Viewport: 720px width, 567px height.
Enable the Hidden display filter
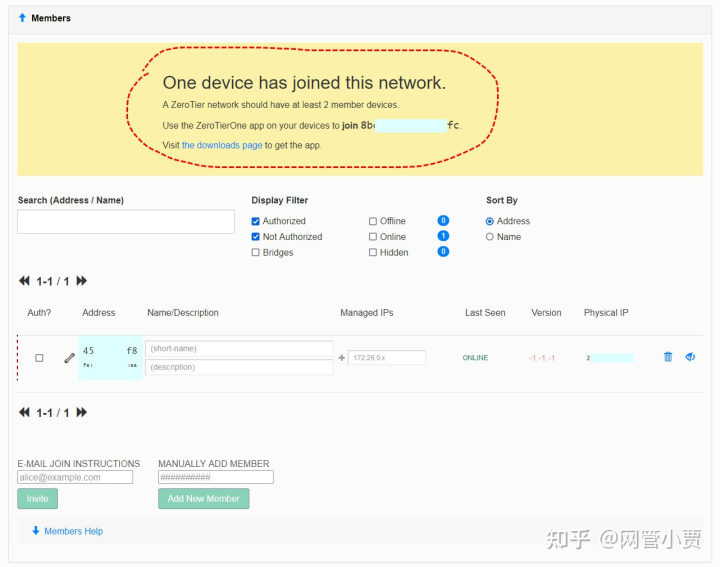pos(373,253)
